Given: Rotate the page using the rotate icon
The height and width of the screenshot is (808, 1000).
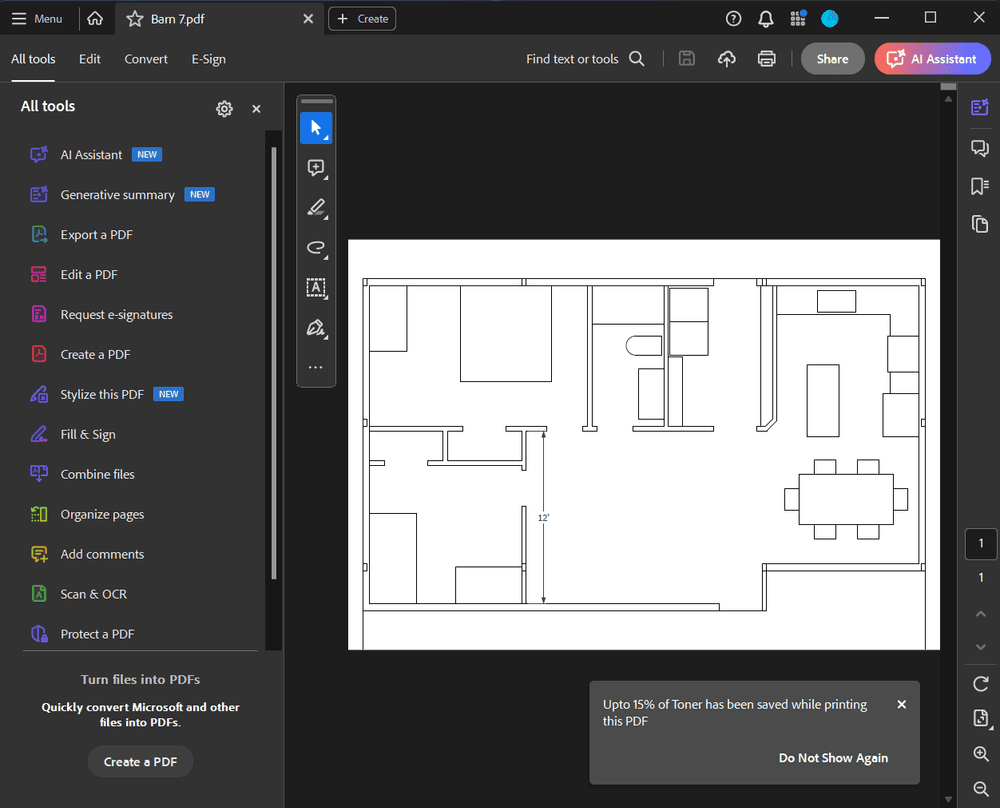Looking at the screenshot, I should [x=980, y=684].
